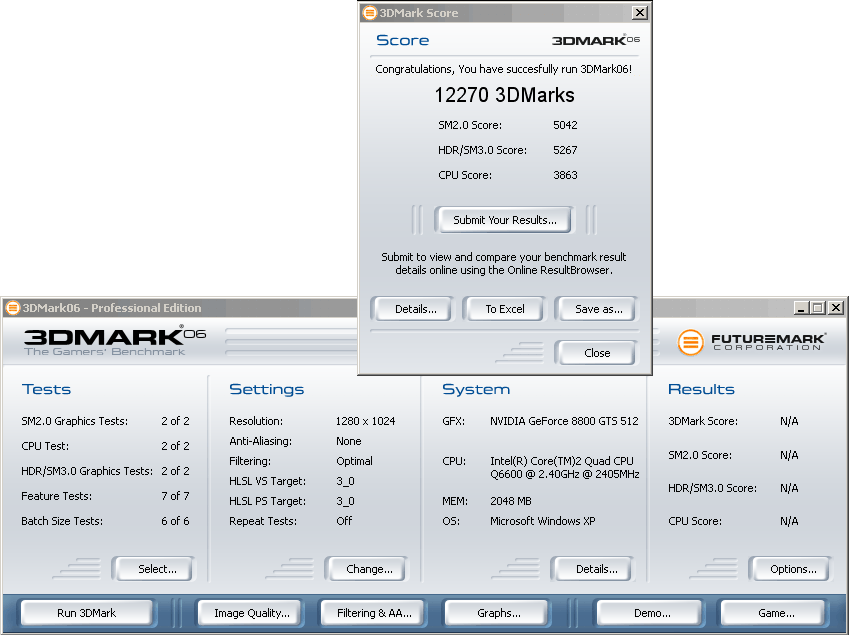
Task: Open Select under the Tests section
Action: (x=156, y=569)
